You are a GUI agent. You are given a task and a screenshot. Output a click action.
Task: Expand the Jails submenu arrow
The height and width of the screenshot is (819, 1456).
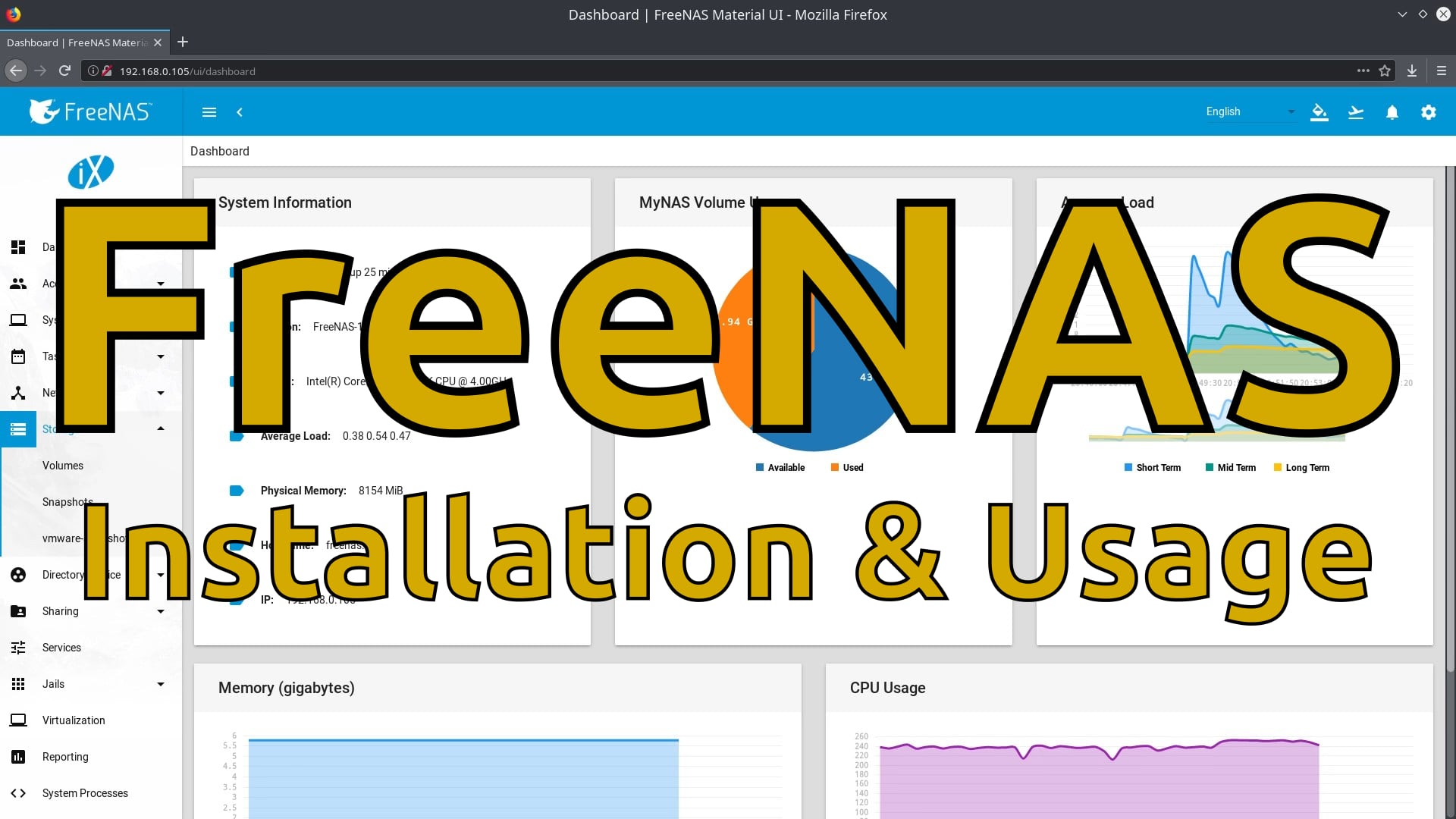(x=160, y=684)
